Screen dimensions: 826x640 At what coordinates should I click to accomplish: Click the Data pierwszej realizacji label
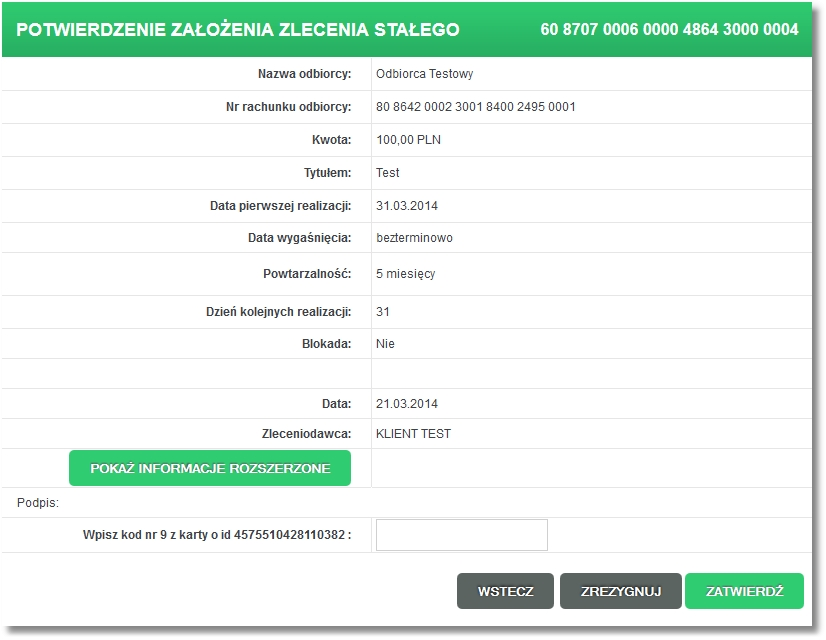point(280,205)
